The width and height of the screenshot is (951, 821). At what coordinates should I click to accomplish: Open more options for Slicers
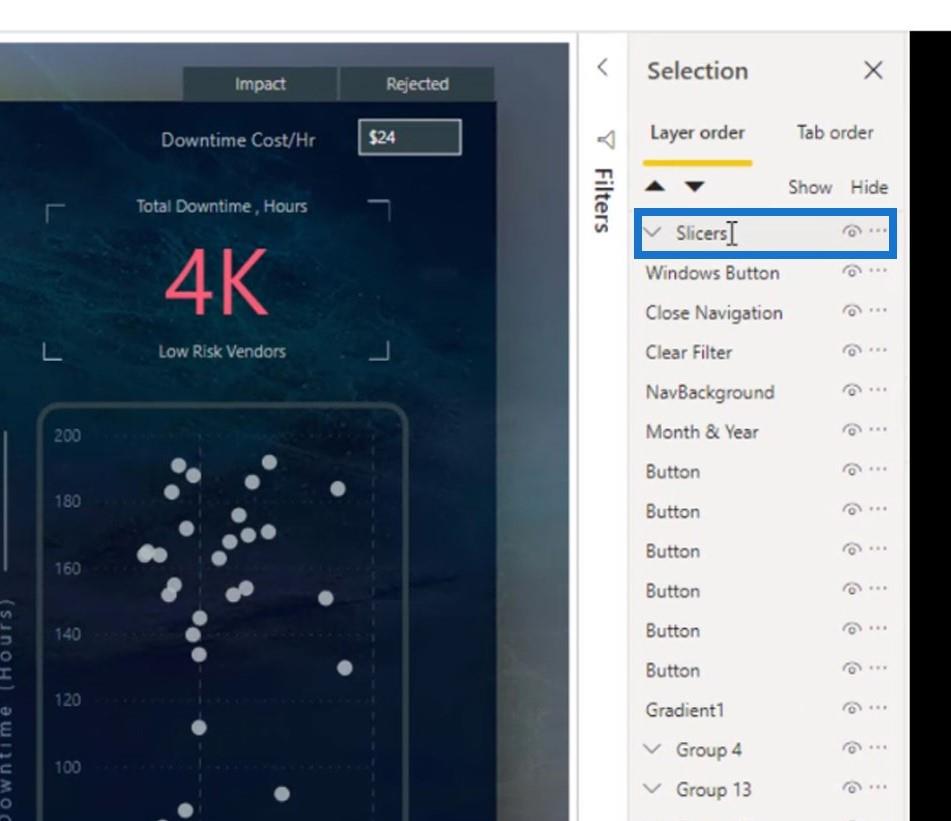(878, 231)
